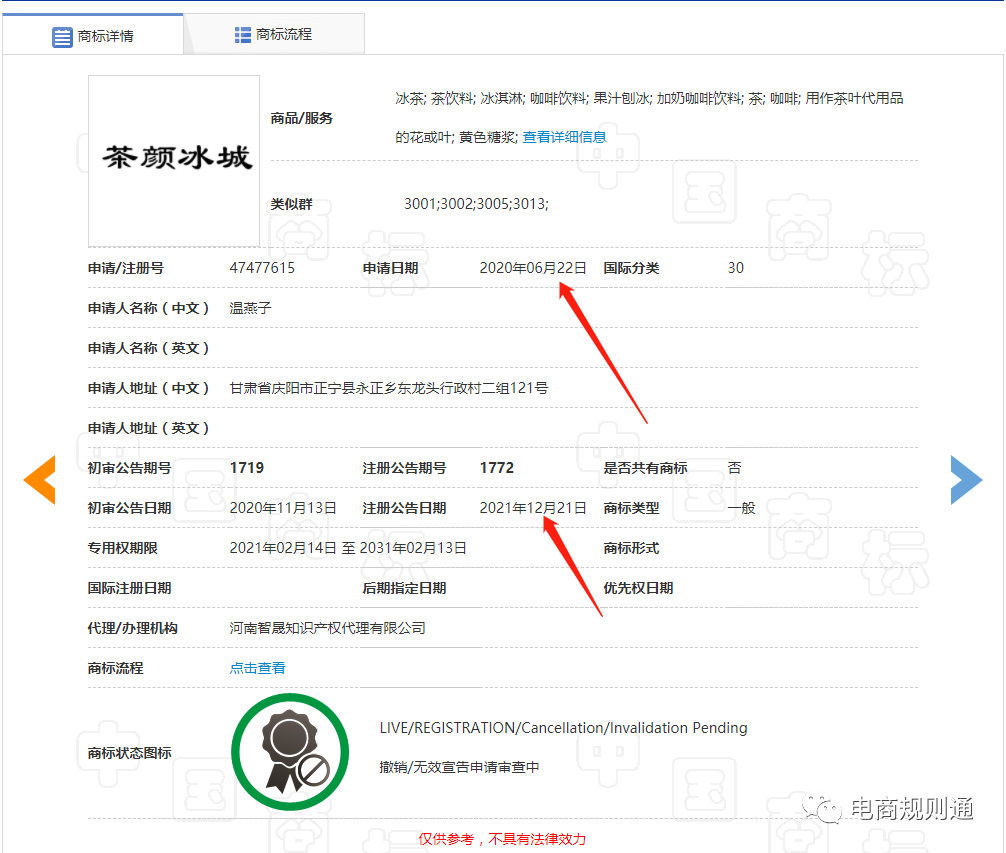1006x853 pixels.
Task: Click the 后期指定日期 label
Action: 404,588
